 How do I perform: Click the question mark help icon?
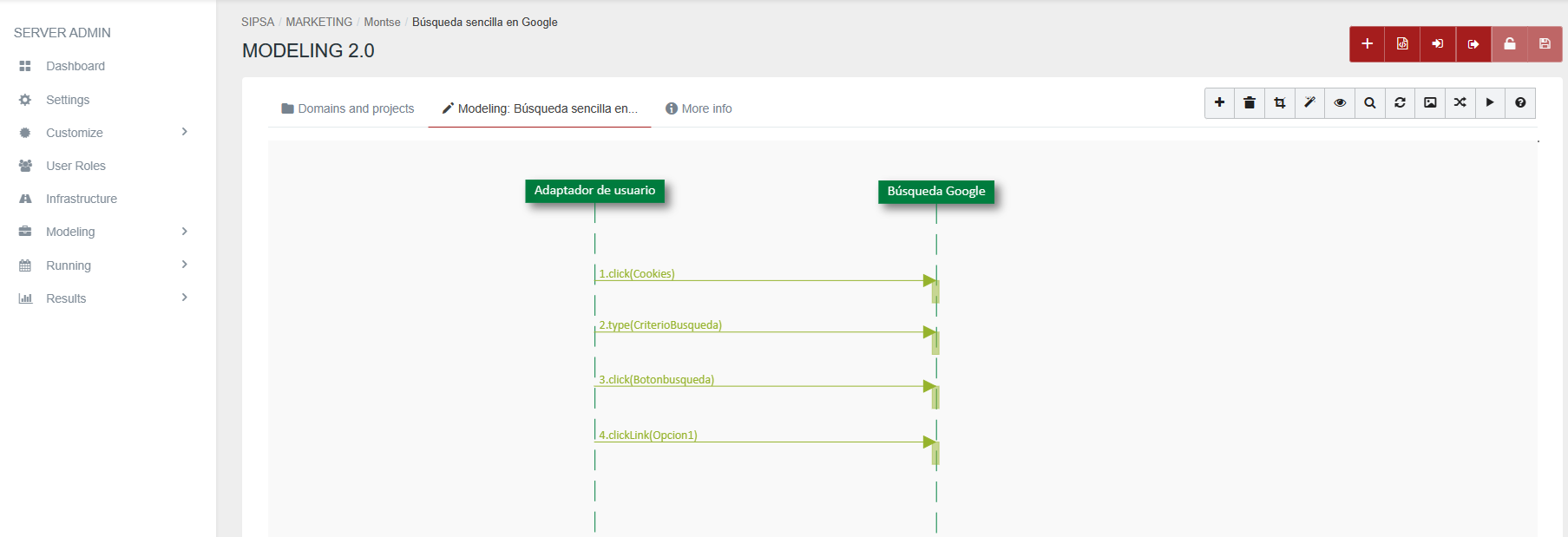coord(1520,102)
